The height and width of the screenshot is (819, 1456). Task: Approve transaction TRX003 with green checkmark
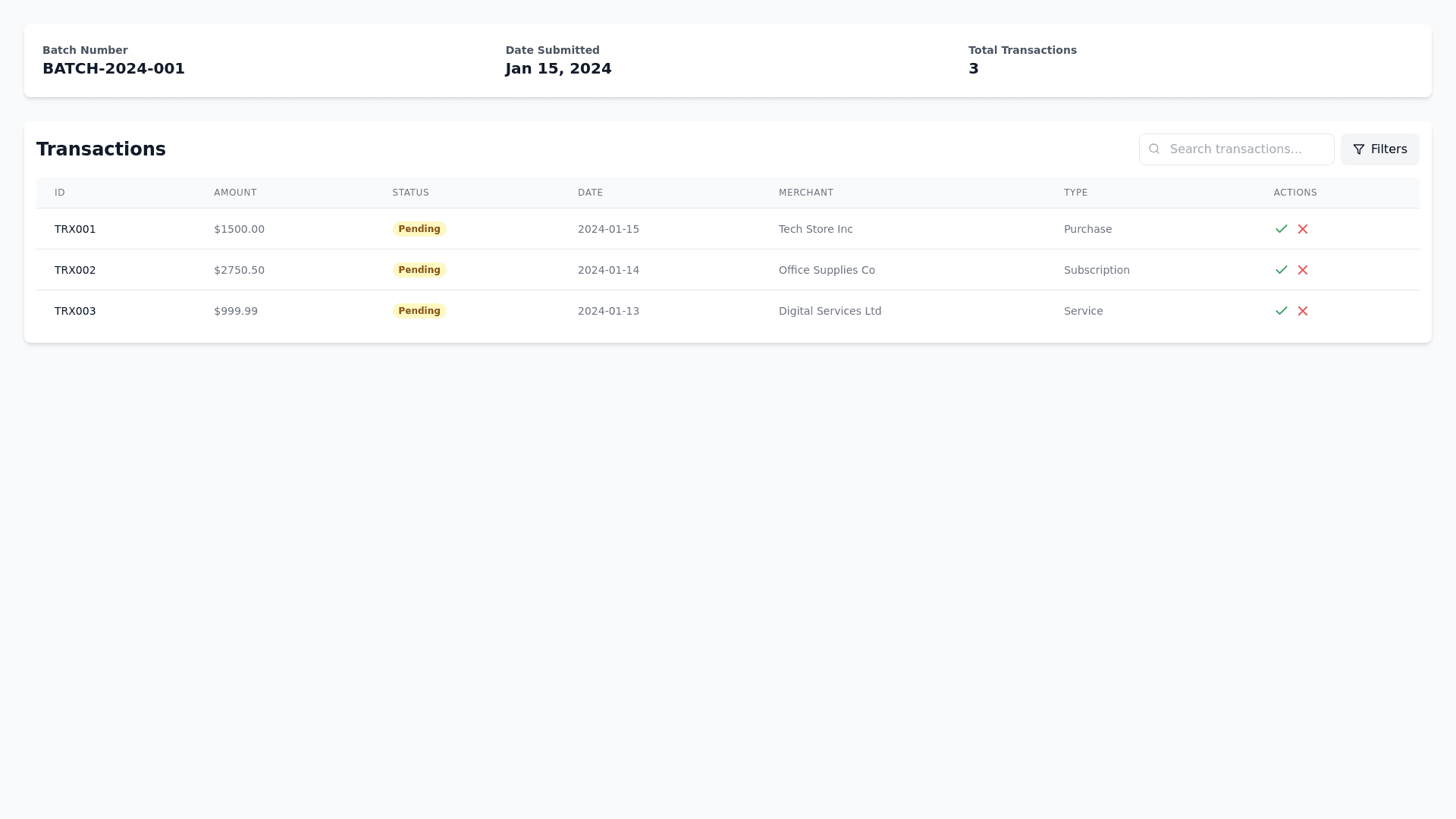point(1281,311)
